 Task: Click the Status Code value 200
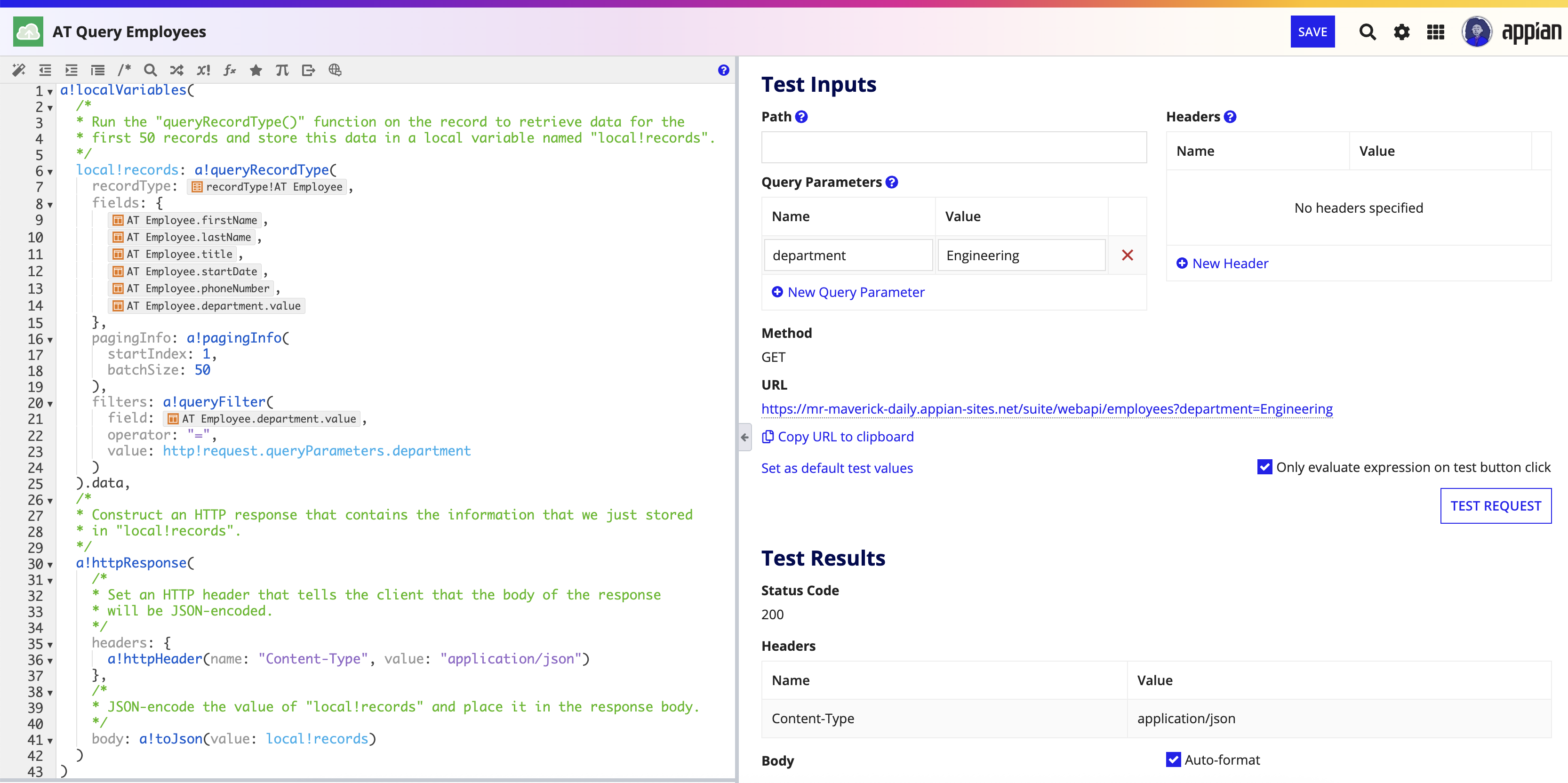tap(772, 615)
